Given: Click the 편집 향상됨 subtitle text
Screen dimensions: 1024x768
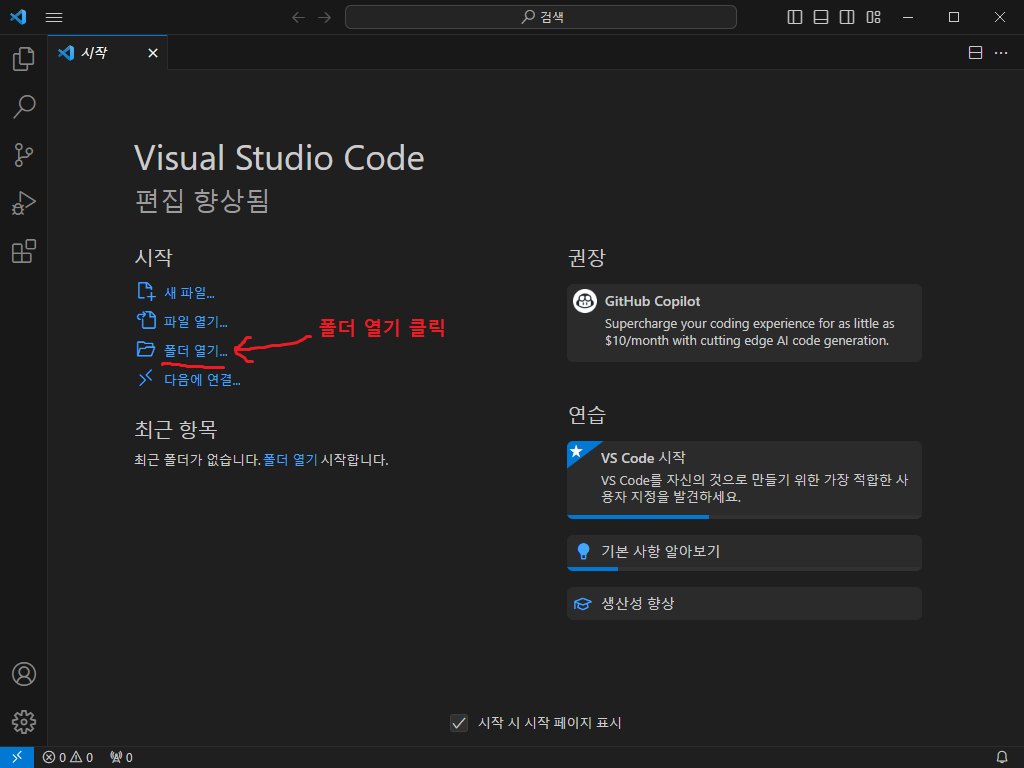Looking at the screenshot, I should pyautogui.click(x=202, y=200).
